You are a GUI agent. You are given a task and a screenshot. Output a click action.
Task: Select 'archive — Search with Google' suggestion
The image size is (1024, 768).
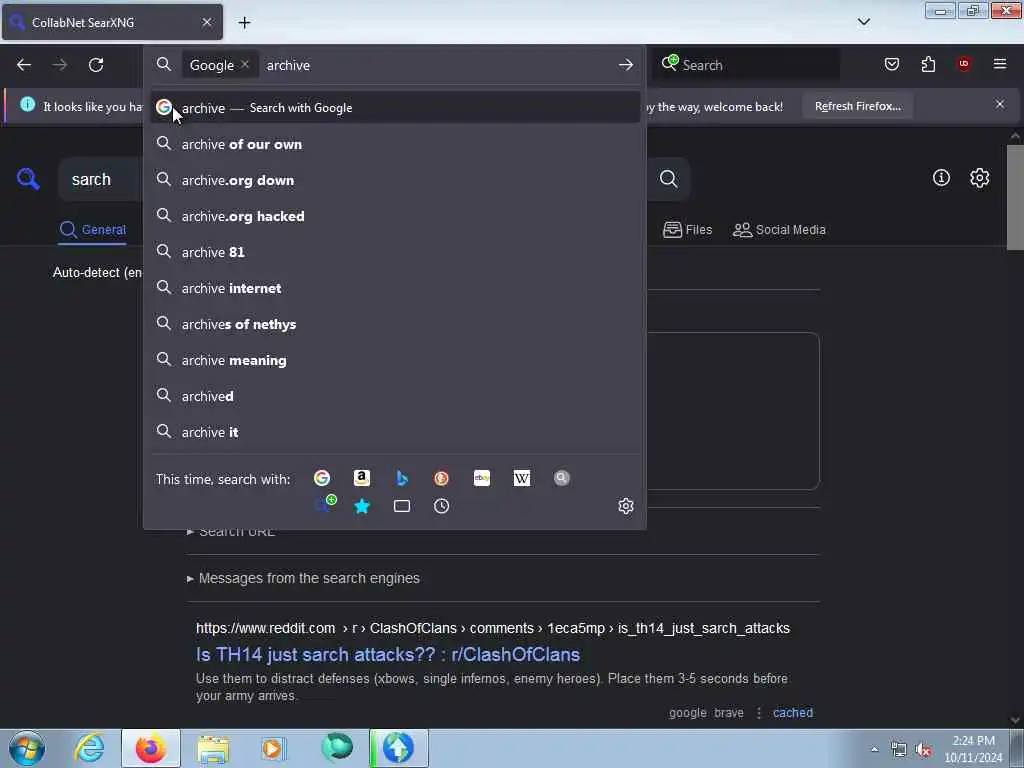pyautogui.click(x=395, y=108)
